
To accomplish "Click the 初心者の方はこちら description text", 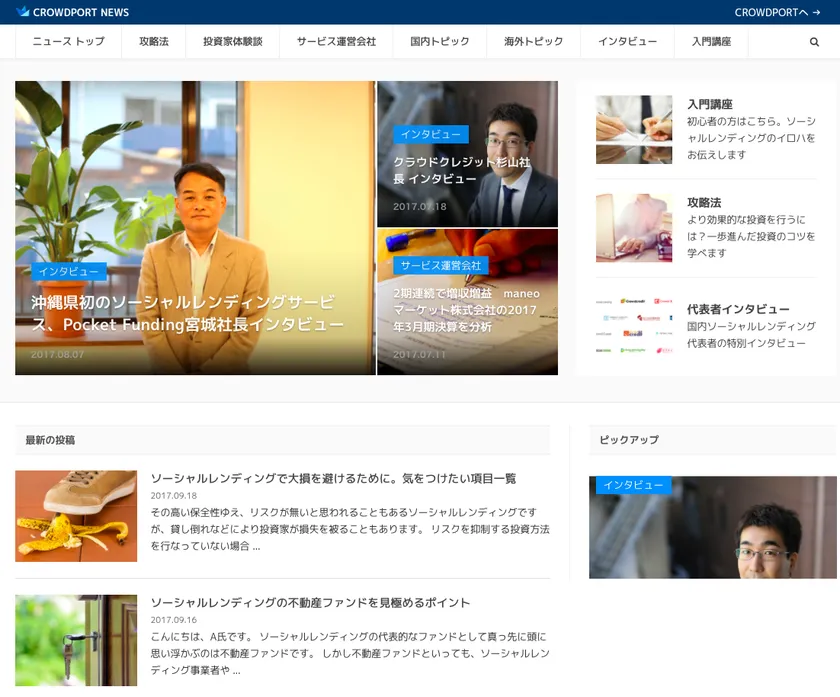I will [x=751, y=138].
